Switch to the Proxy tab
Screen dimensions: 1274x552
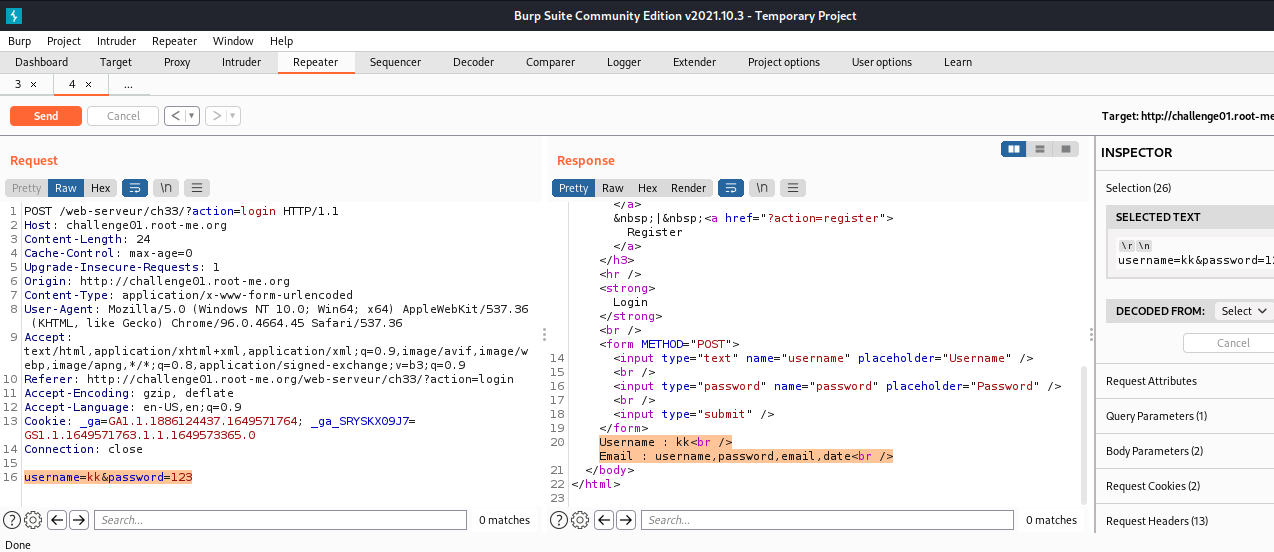pos(177,62)
